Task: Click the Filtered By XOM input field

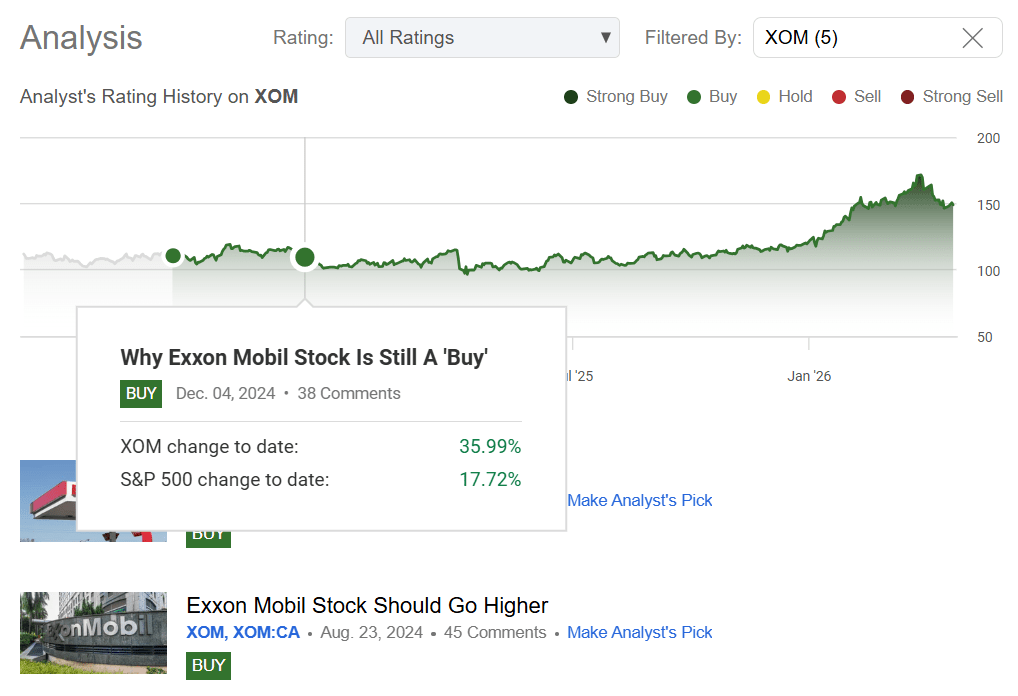Action: pyautogui.click(x=850, y=38)
